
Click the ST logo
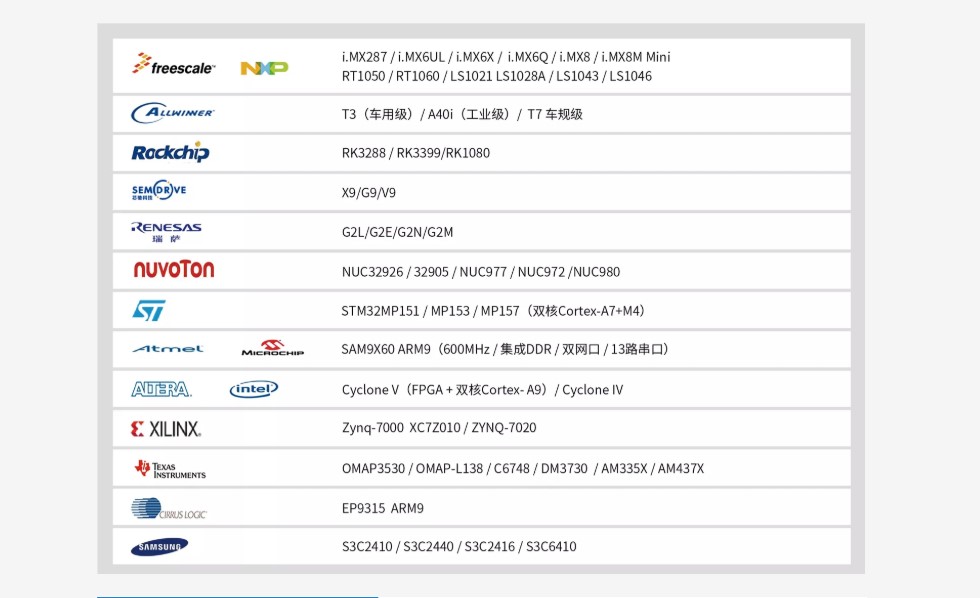click(149, 310)
